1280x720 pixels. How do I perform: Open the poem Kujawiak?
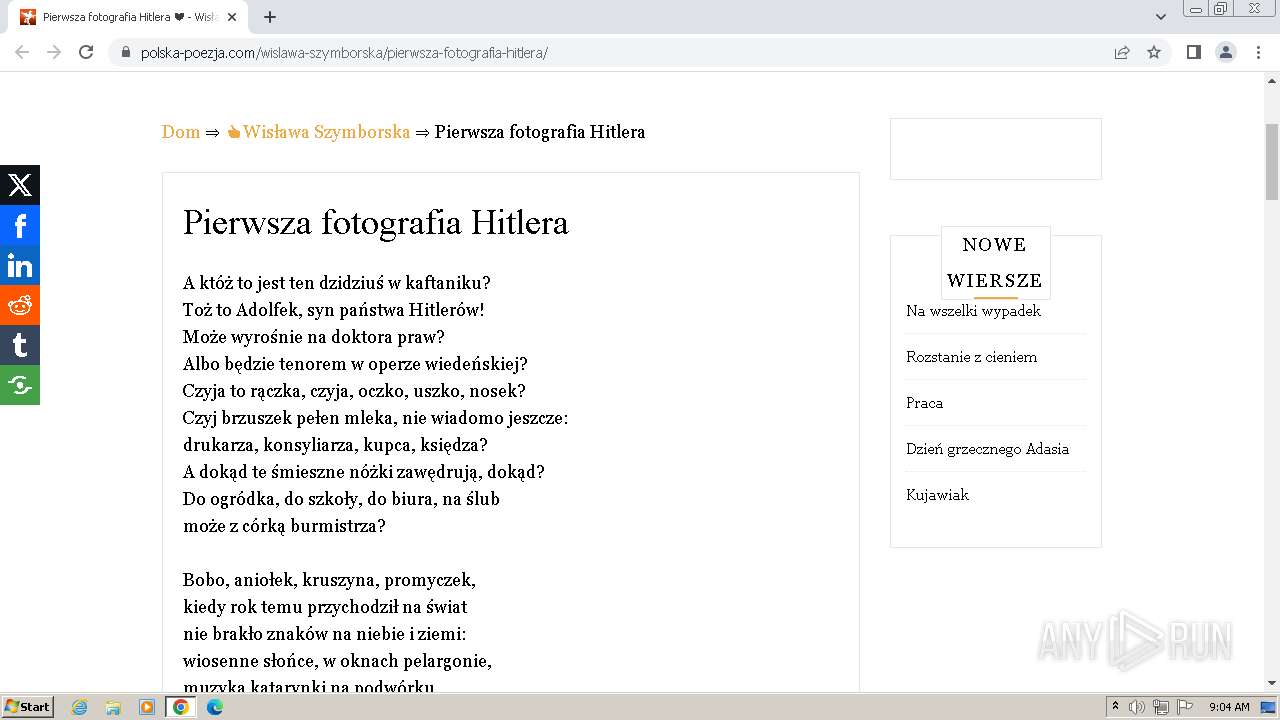point(937,495)
